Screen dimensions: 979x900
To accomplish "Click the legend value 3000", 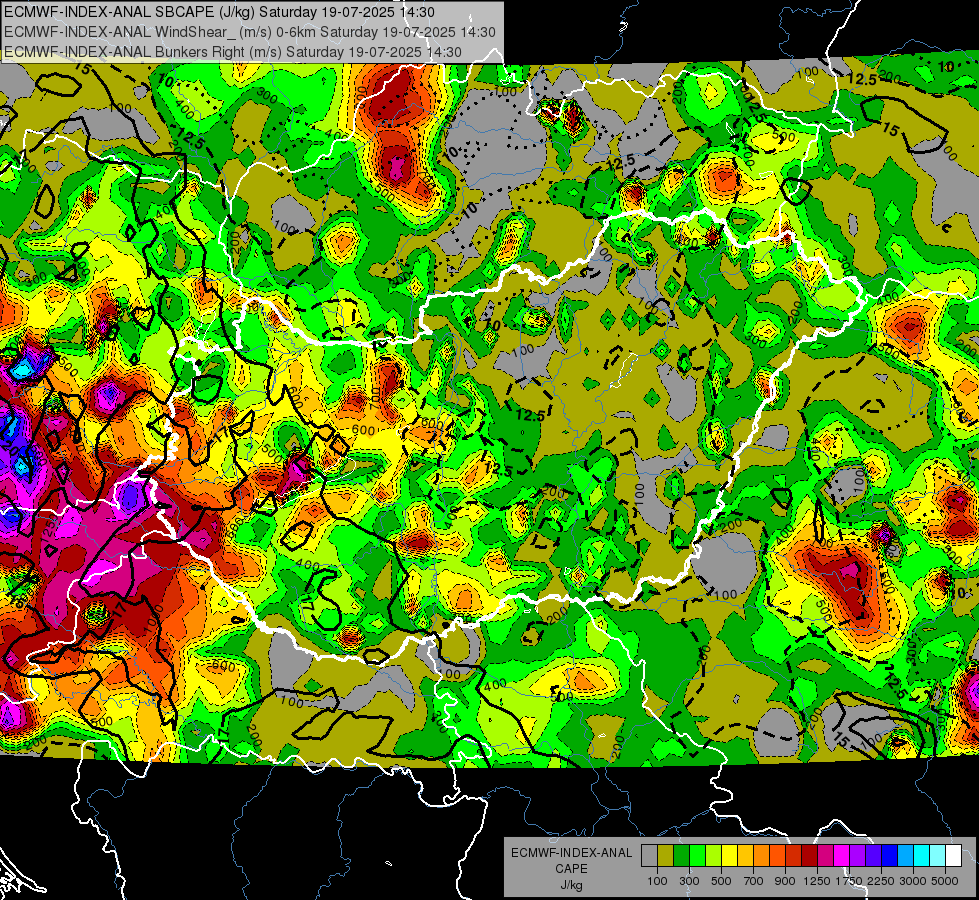I will tap(913, 881).
